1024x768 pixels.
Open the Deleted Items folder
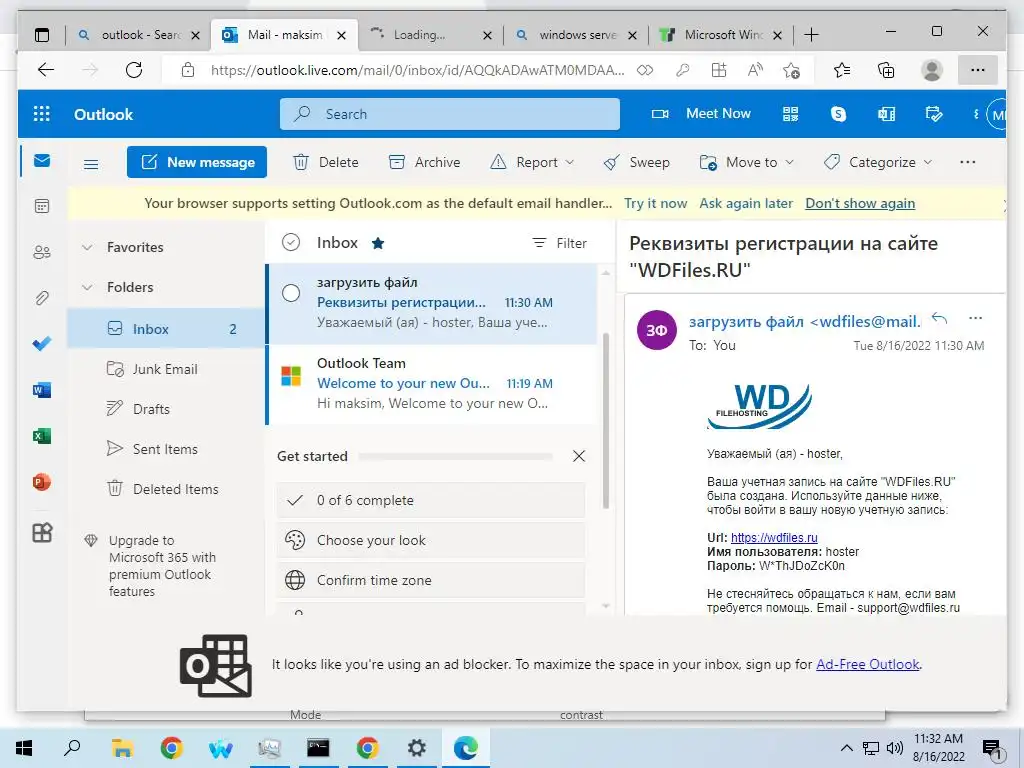point(166,488)
